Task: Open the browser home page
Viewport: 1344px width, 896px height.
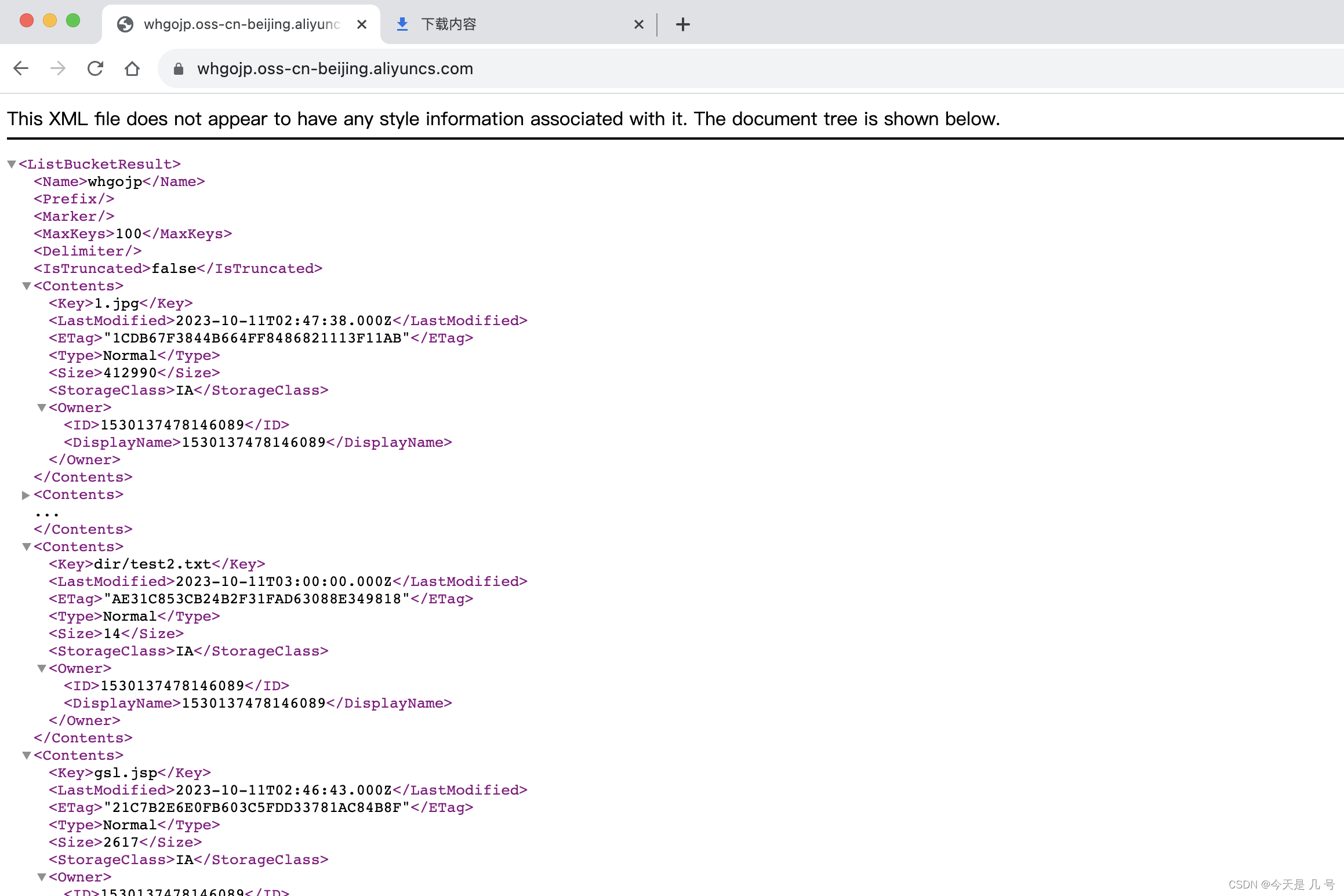Action: click(x=132, y=68)
